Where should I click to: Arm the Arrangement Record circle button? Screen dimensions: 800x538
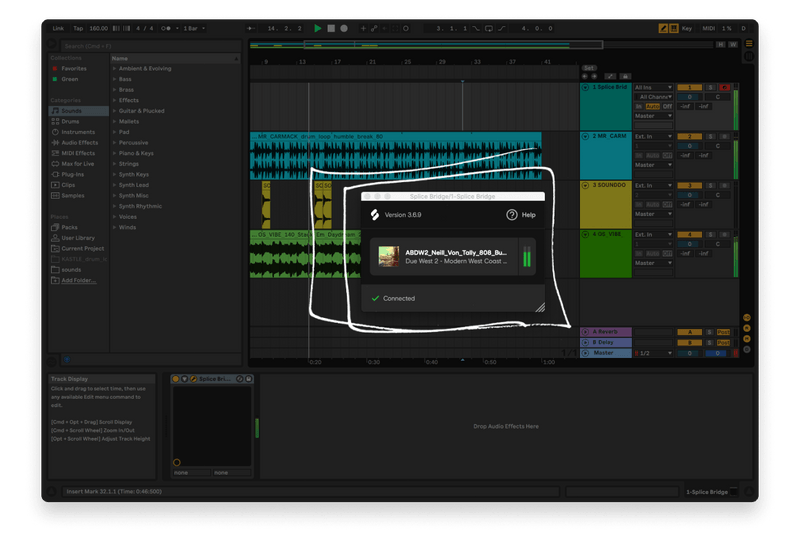point(344,29)
